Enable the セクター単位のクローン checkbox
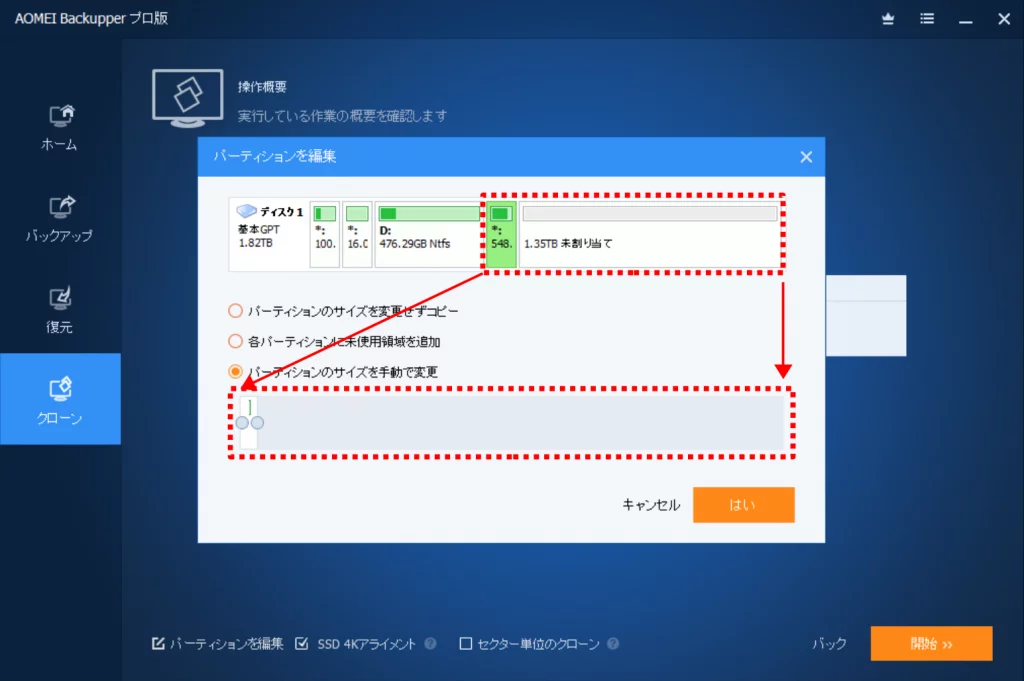Screen dimensions: 1024x681 (465, 644)
